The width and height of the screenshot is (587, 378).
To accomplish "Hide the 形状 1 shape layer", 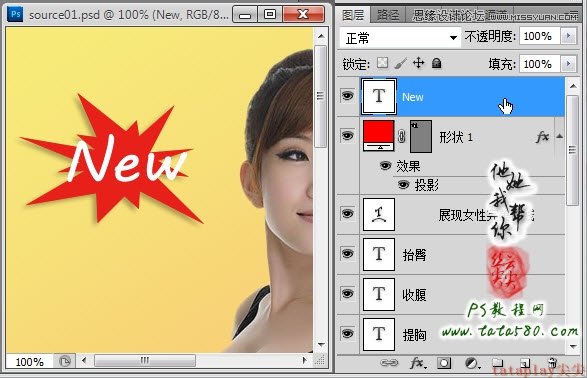I will [x=347, y=135].
